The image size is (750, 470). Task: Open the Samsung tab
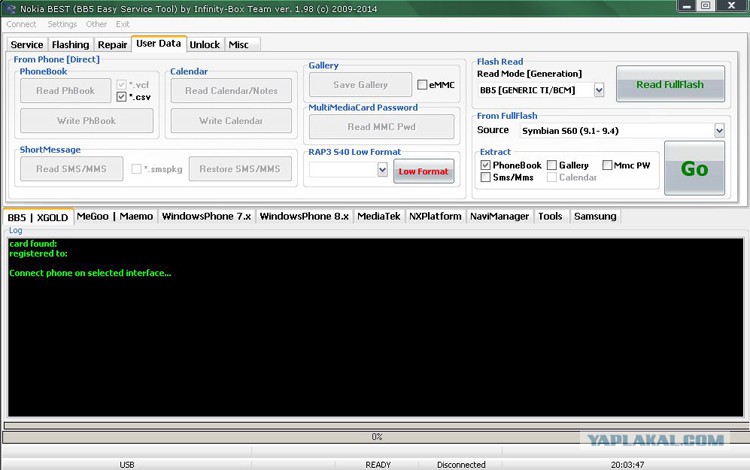[595, 216]
